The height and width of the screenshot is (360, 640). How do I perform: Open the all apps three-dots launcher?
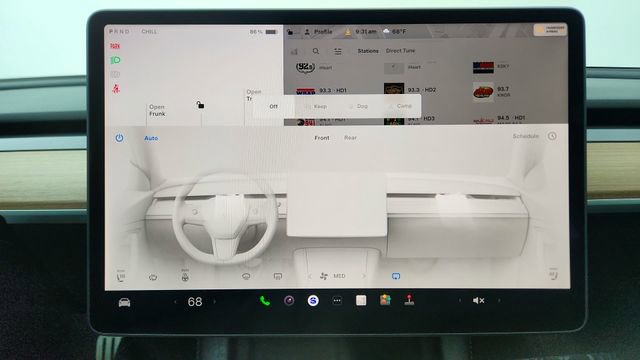(x=337, y=301)
